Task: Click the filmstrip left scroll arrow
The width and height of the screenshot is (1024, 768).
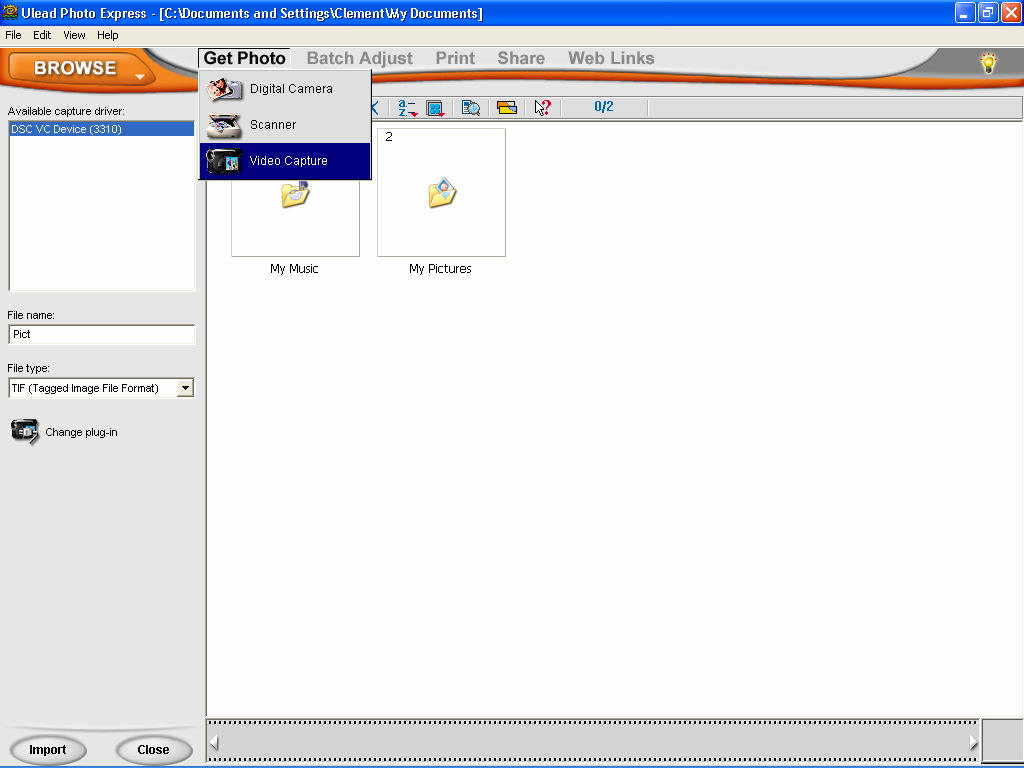Action: click(x=214, y=743)
